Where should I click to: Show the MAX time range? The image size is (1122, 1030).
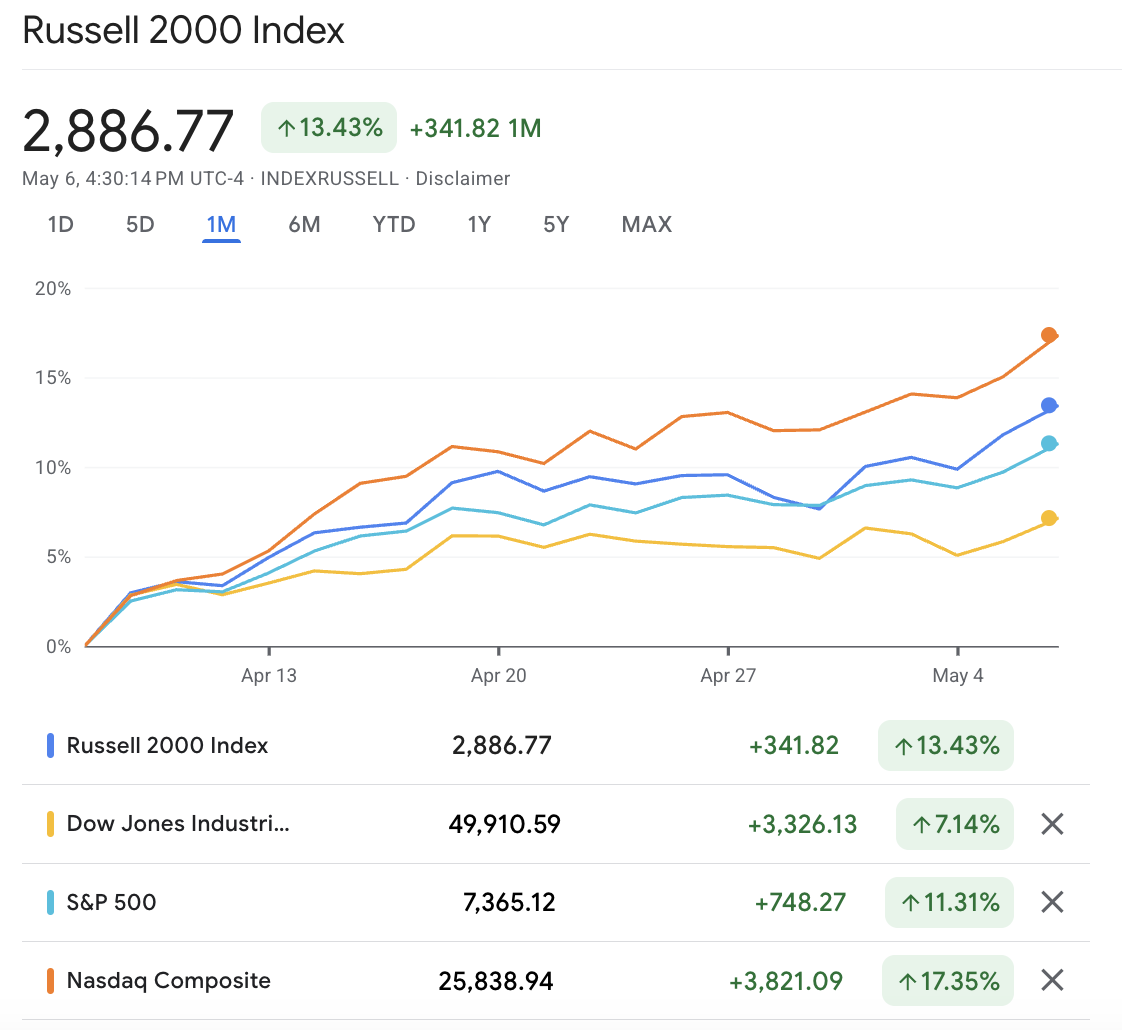(647, 225)
